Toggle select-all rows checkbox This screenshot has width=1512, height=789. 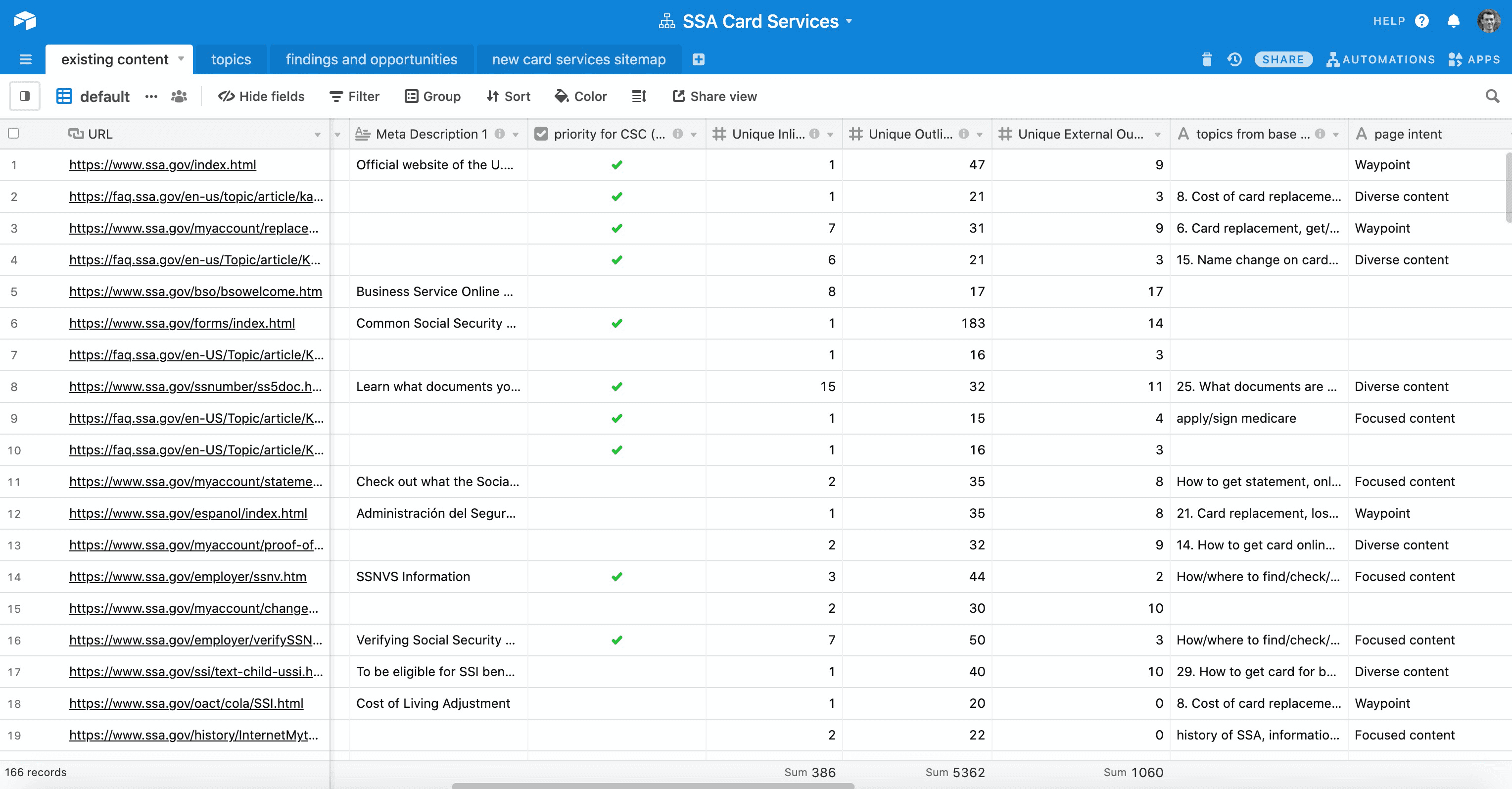pyautogui.click(x=13, y=133)
